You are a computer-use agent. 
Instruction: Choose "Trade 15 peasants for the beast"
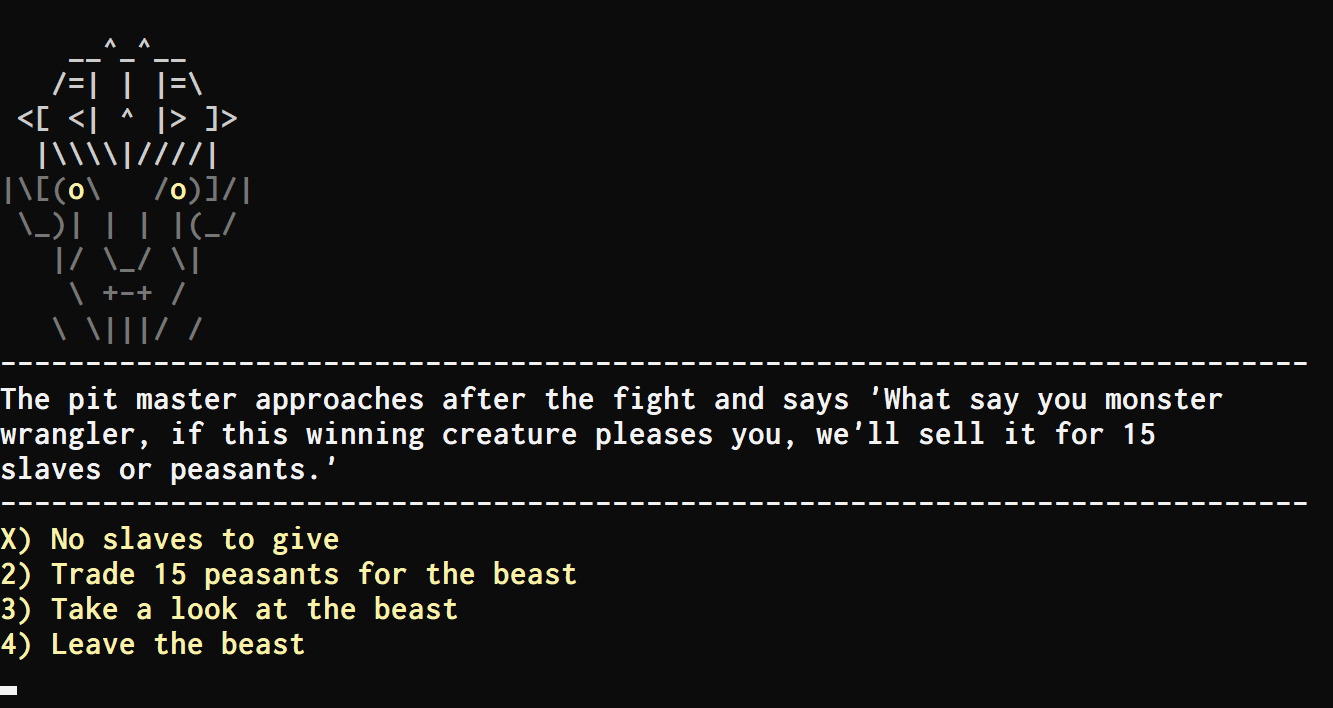(314, 575)
